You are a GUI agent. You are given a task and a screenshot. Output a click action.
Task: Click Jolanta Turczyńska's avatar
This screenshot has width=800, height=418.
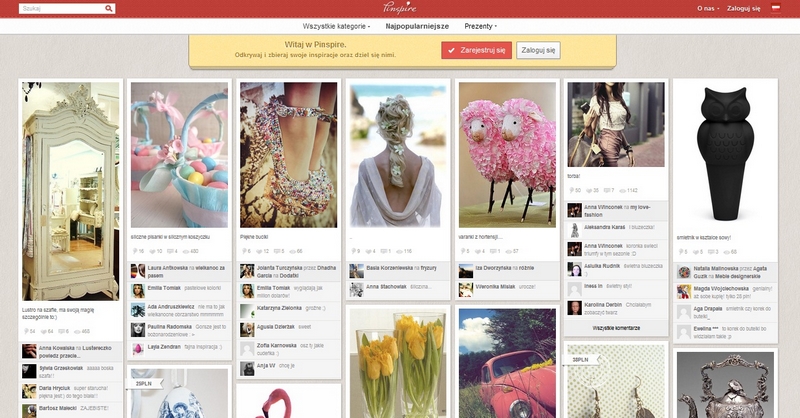[247, 271]
